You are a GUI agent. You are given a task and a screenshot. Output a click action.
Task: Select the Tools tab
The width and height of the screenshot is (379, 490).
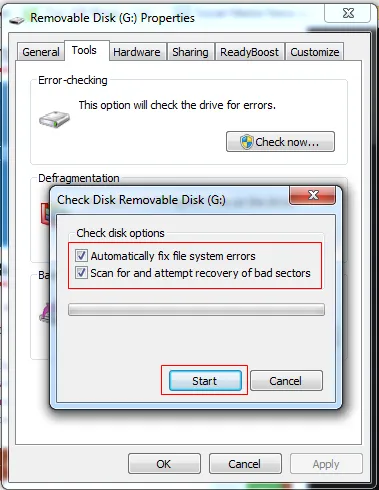coord(84,50)
